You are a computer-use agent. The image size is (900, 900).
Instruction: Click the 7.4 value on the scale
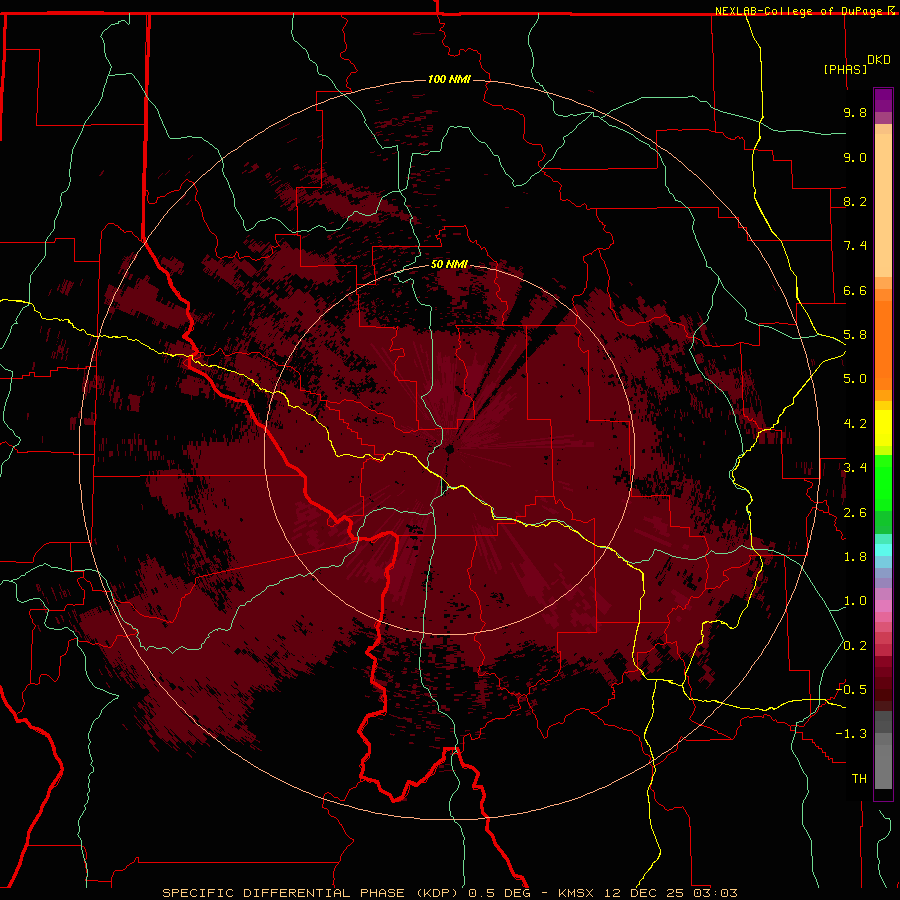855,246
